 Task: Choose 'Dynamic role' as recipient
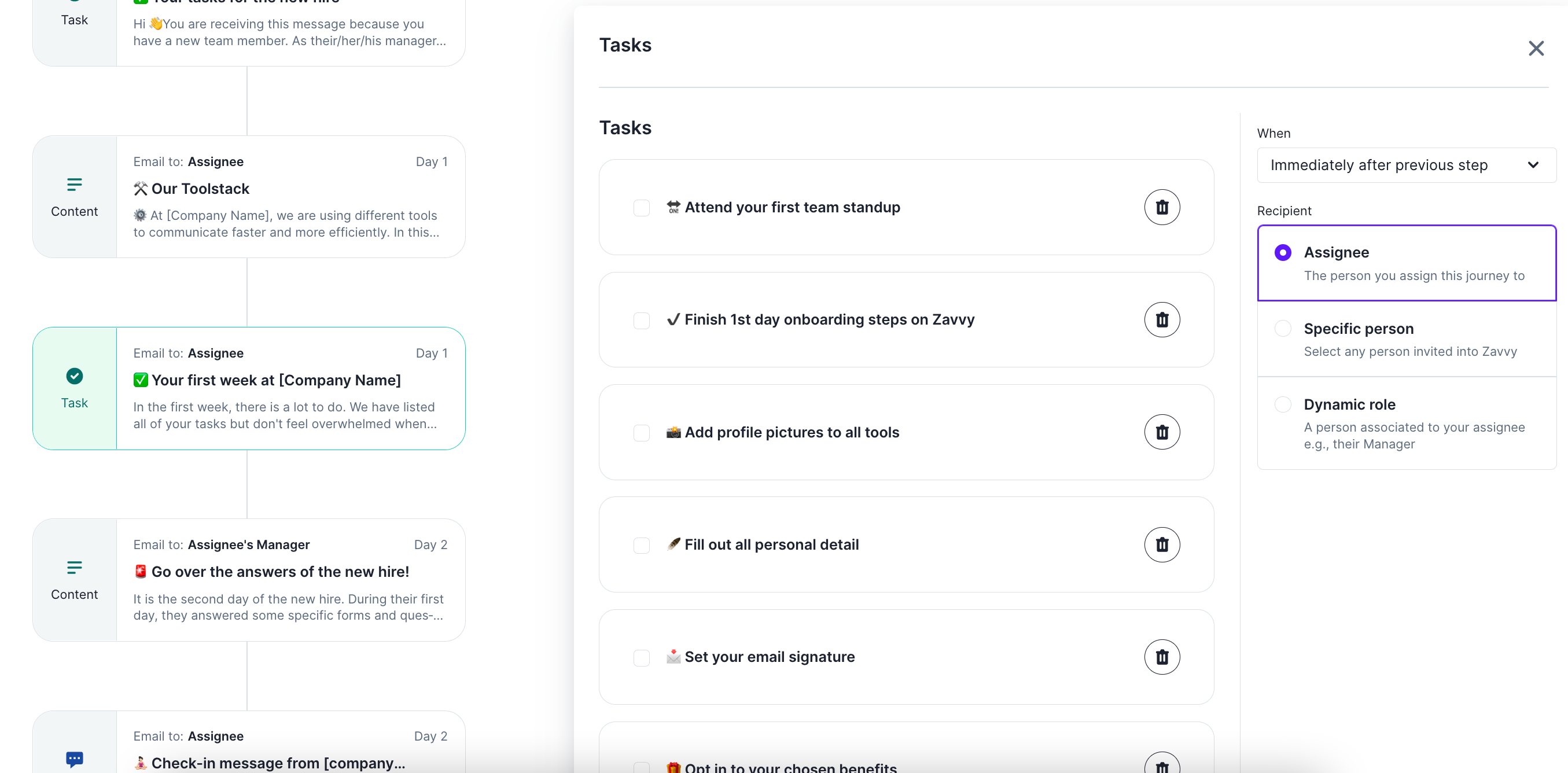1283,404
